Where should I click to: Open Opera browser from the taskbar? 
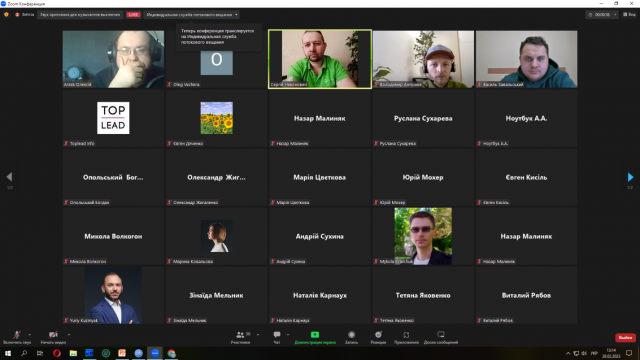click(57, 353)
